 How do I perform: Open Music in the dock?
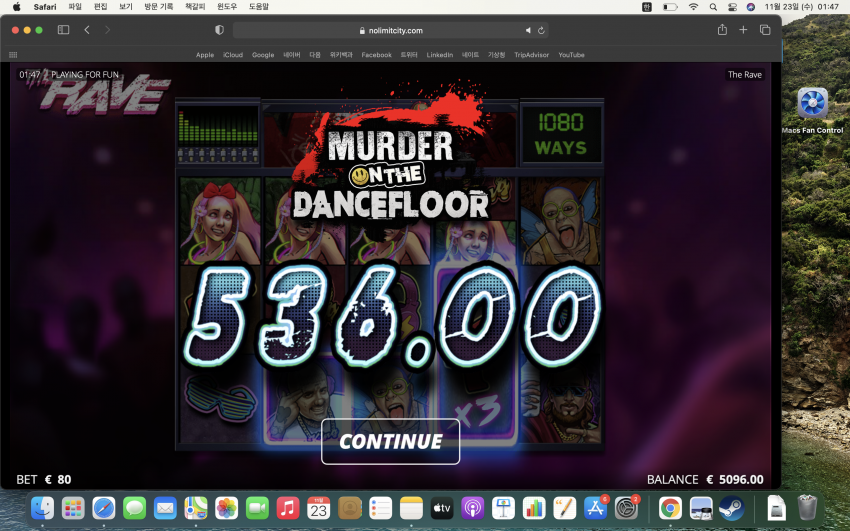point(288,508)
